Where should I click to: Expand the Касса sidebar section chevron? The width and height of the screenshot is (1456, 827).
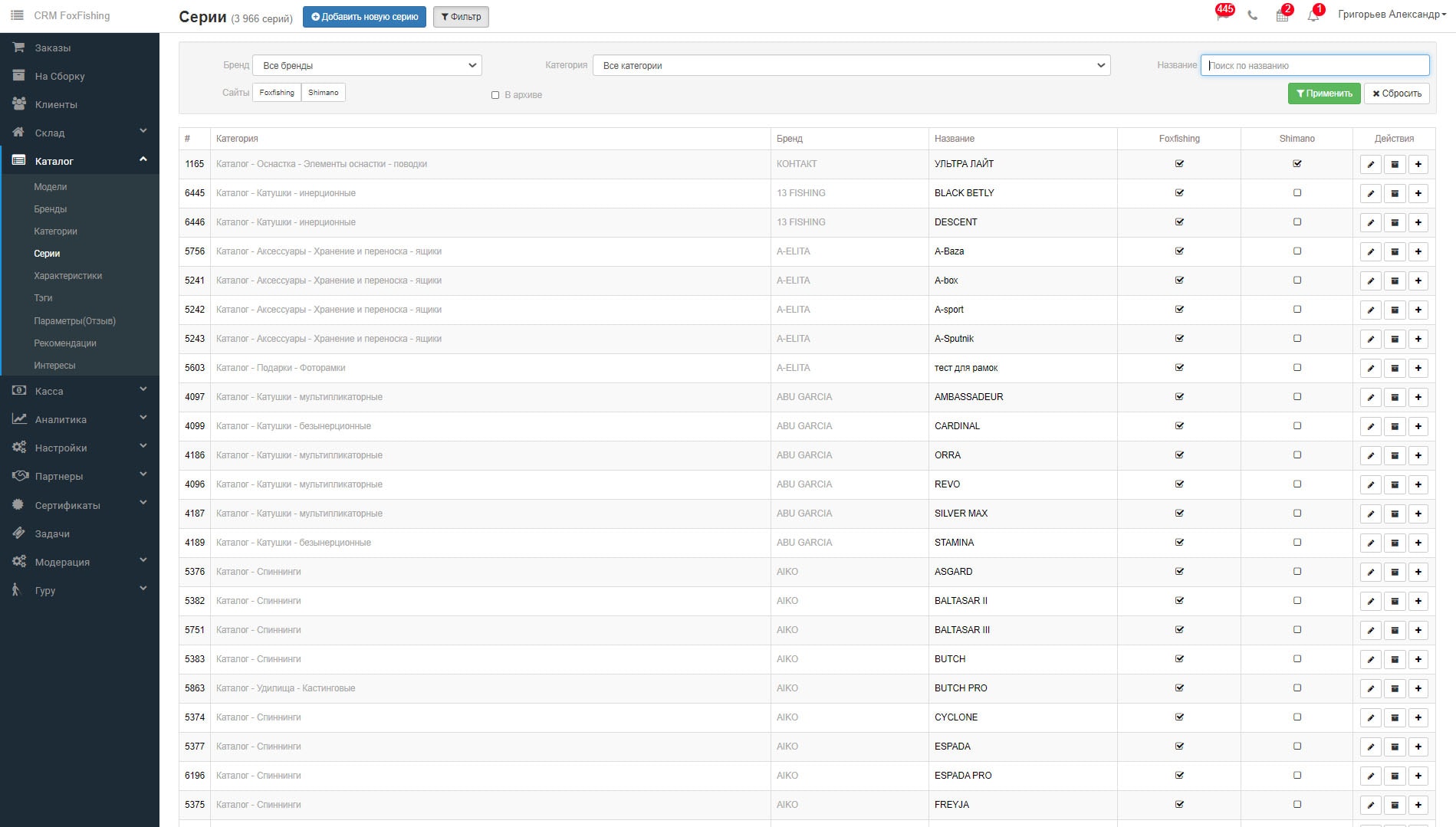click(143, 389)
